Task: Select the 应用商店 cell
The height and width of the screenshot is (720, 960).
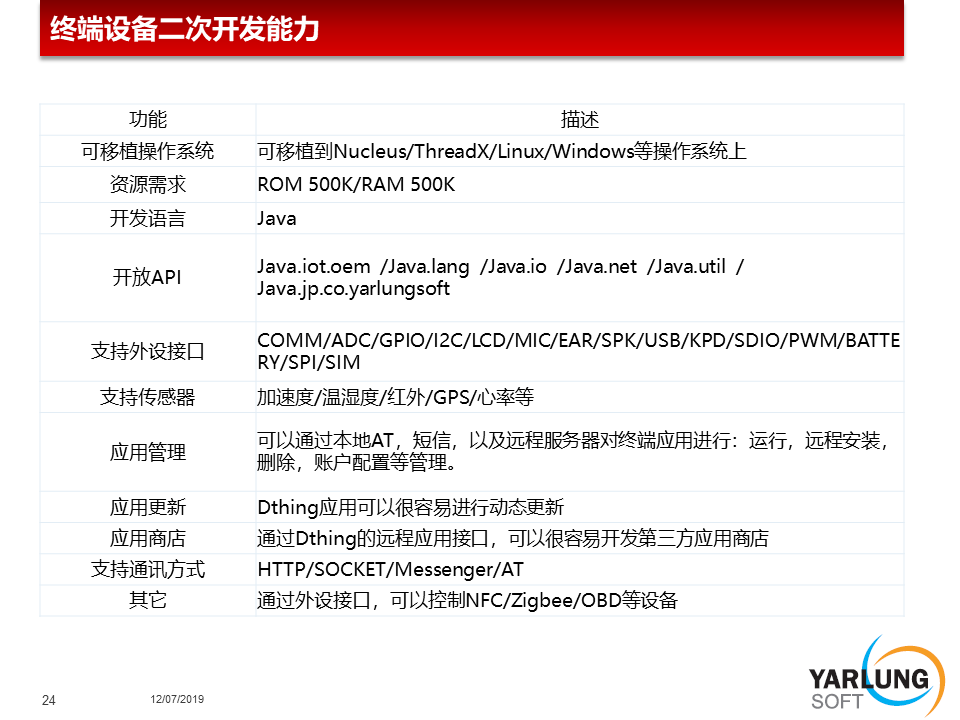Action: pyautogui.click(x=148, y=538)
